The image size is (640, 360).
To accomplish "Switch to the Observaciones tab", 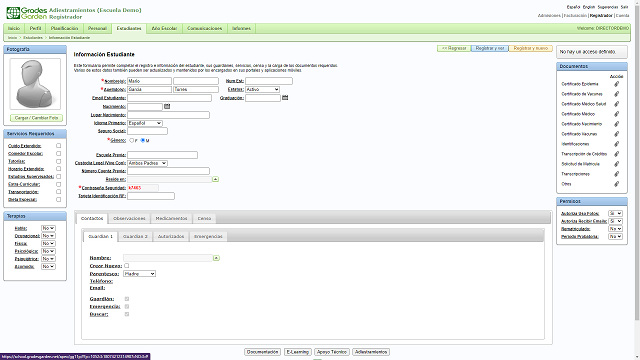I will coord(129,219).
